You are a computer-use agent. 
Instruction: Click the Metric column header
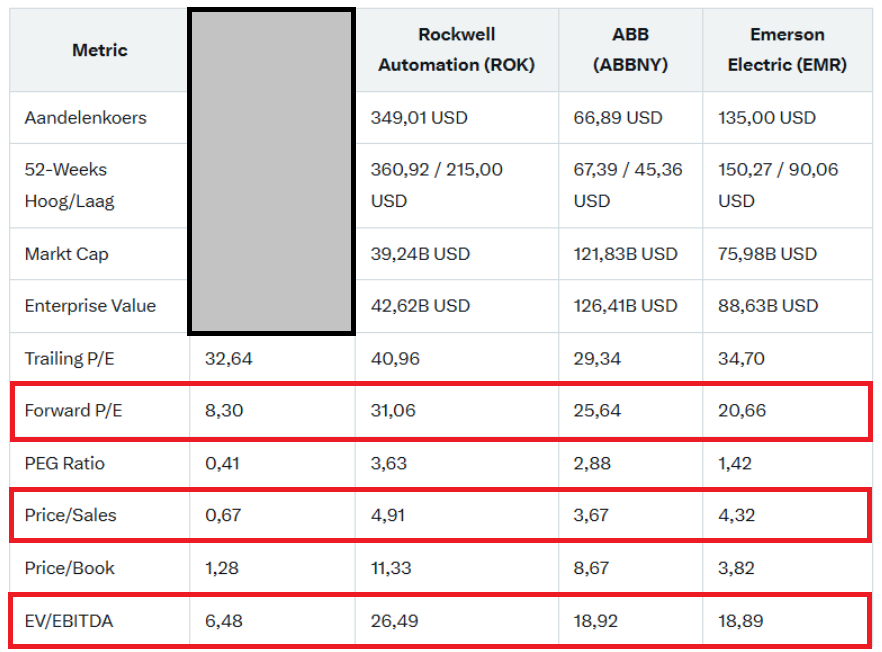99,50
